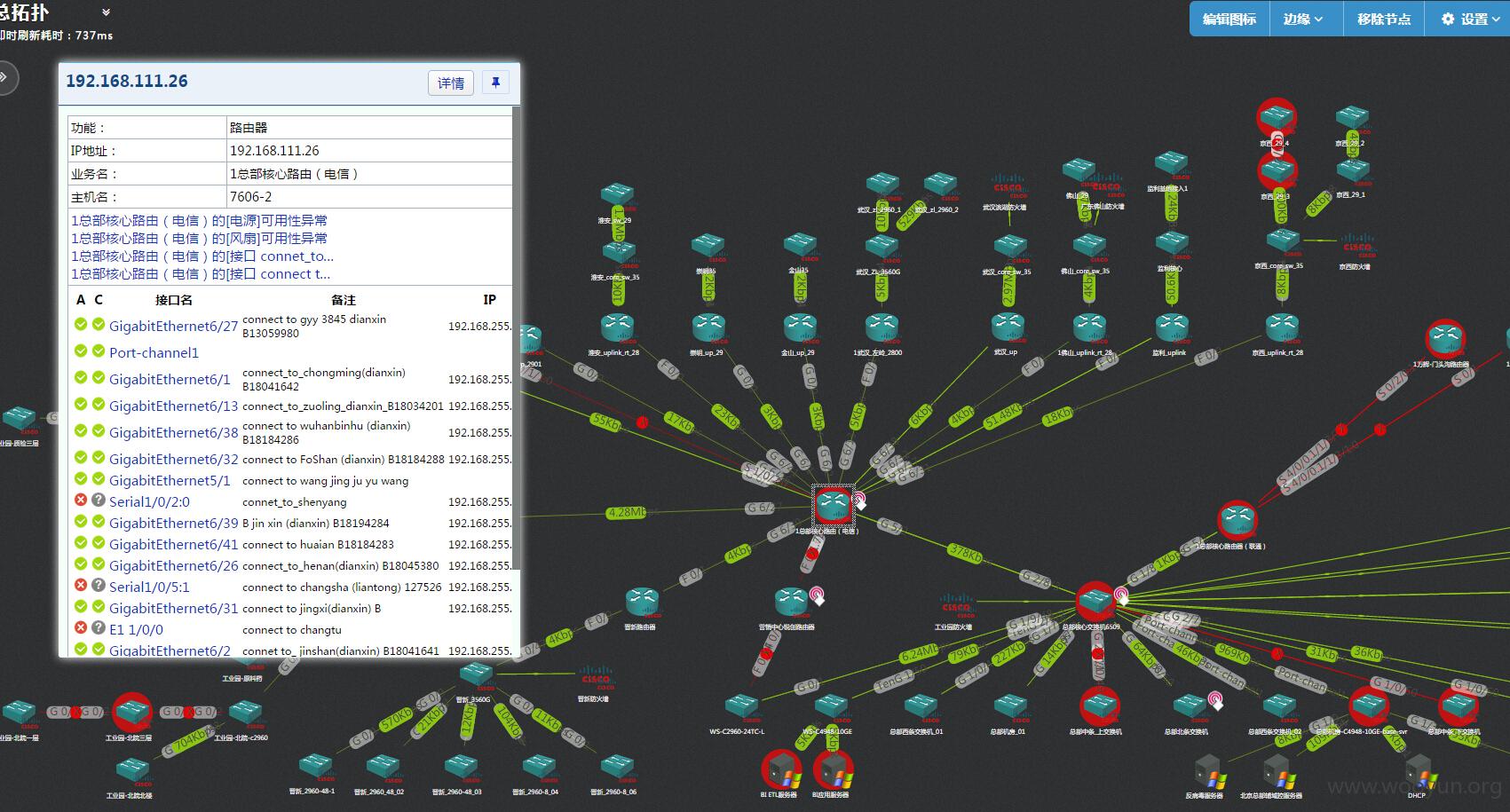Open GigabitEthernet5/1 interface link
1510x812 pixels.
click(170, 480)
